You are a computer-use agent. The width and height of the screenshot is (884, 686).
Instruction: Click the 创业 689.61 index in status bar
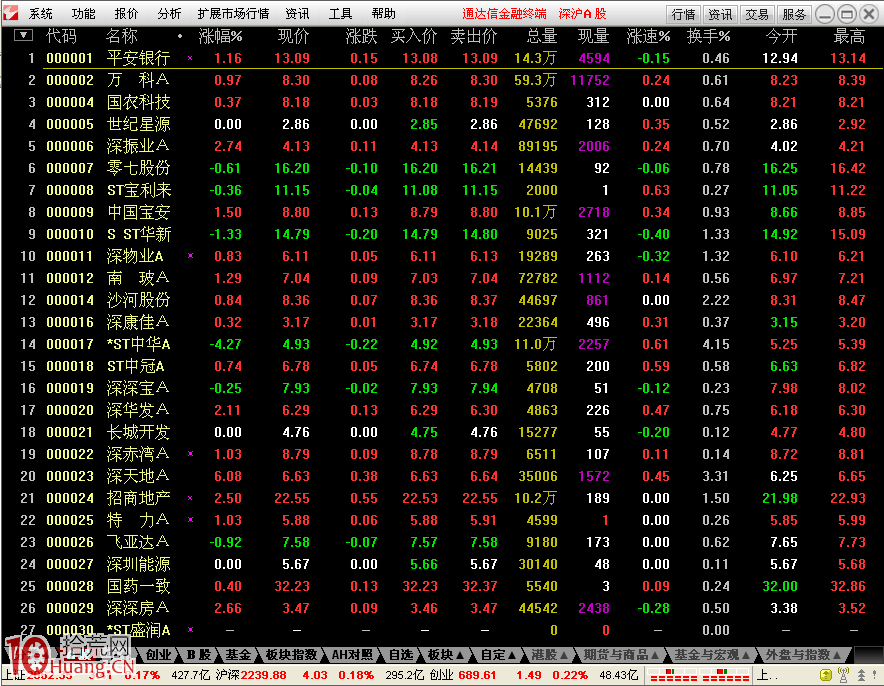point(463,675)
